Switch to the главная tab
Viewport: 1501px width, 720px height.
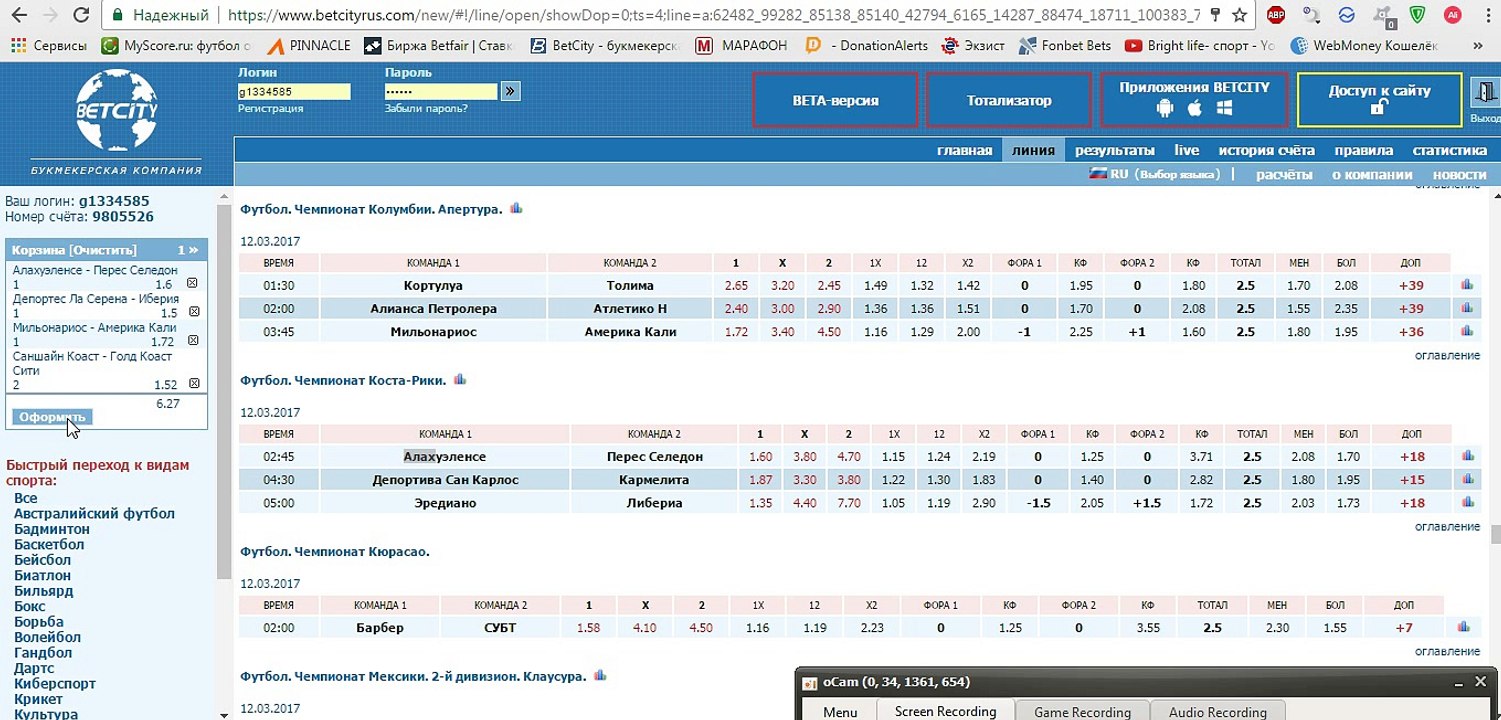coord(964,150)
